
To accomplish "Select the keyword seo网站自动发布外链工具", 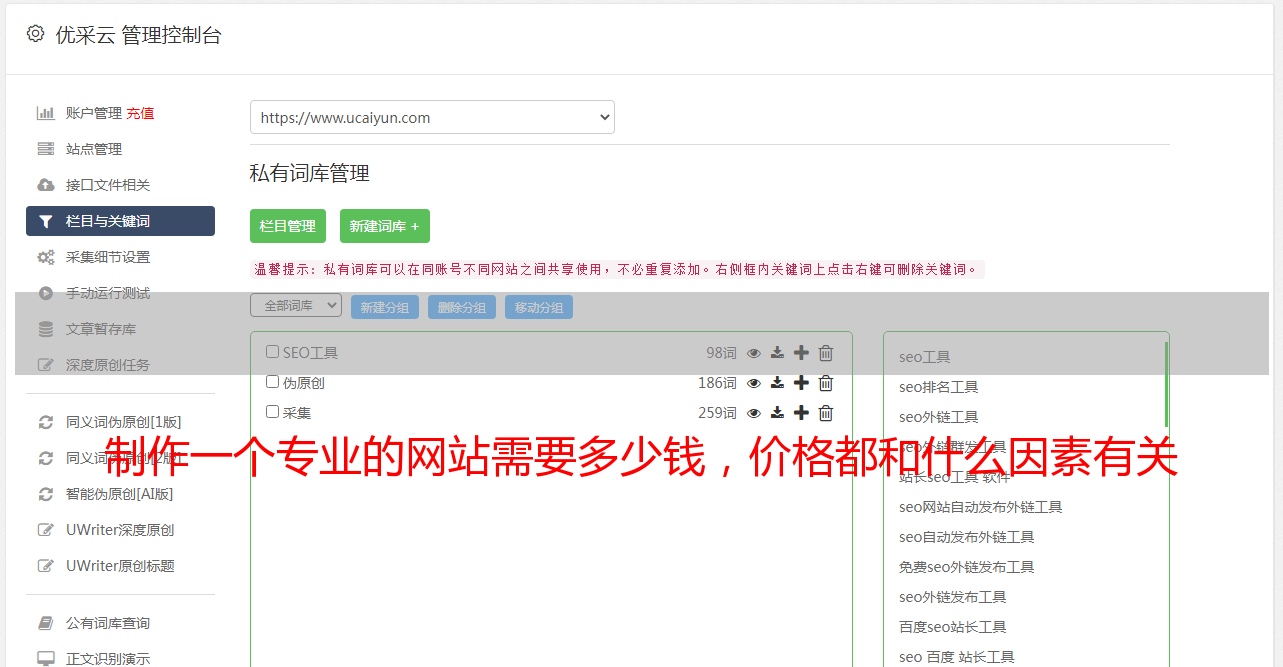I will (x=980, y=507).
